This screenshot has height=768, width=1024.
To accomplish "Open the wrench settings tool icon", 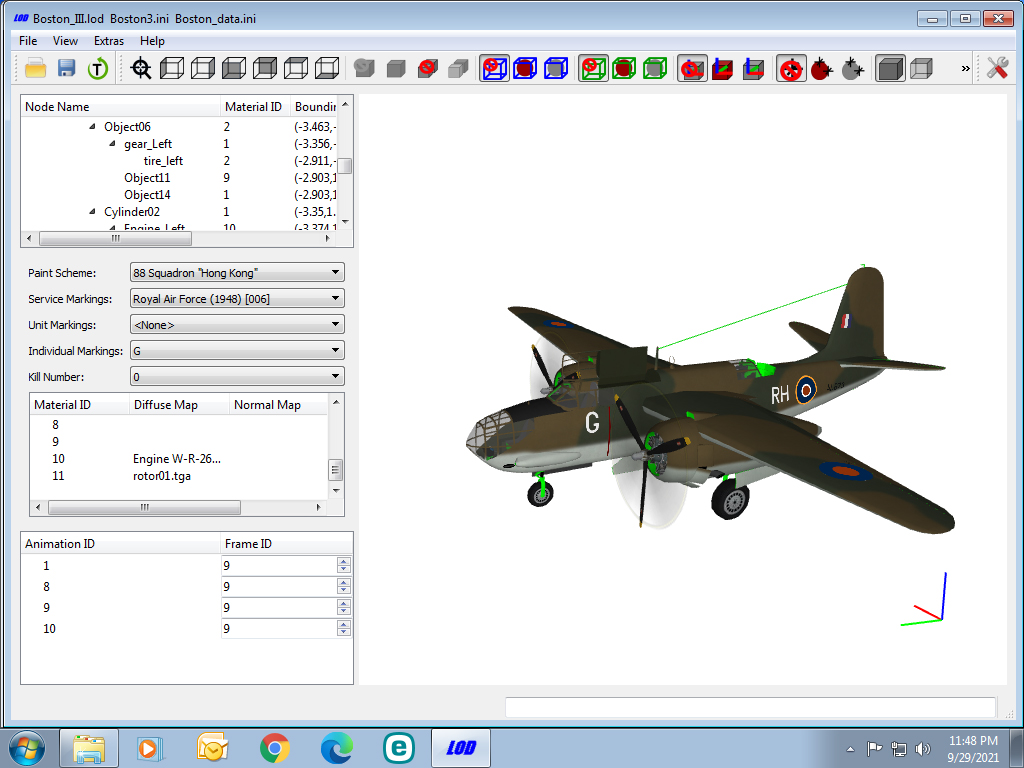I will tap(997, 68).
